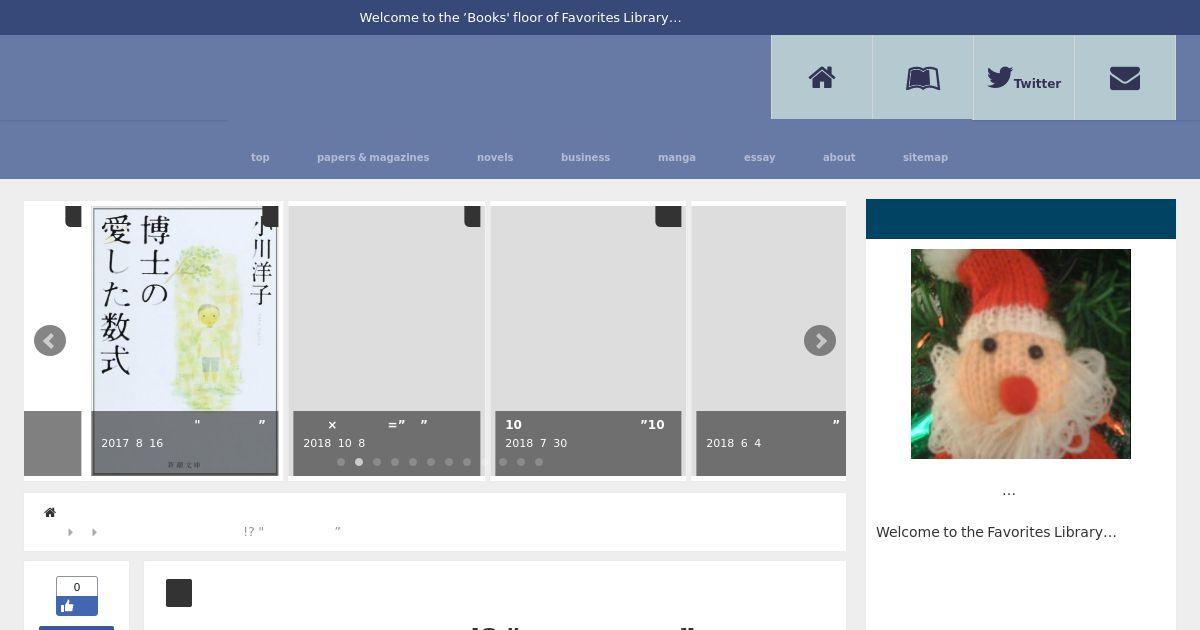Select the fourth carousel pagination dot
This screenshot has height=630, width=1200.
point(395,462)
